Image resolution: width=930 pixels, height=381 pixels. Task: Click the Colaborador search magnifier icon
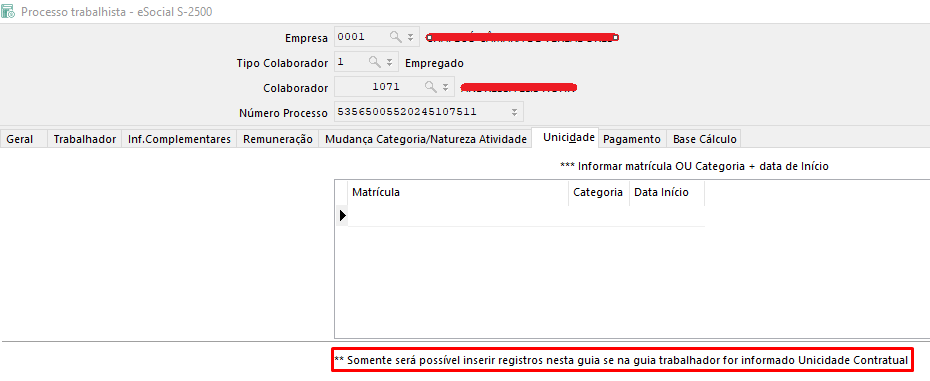pyautogui.click(x=431, y=87)
